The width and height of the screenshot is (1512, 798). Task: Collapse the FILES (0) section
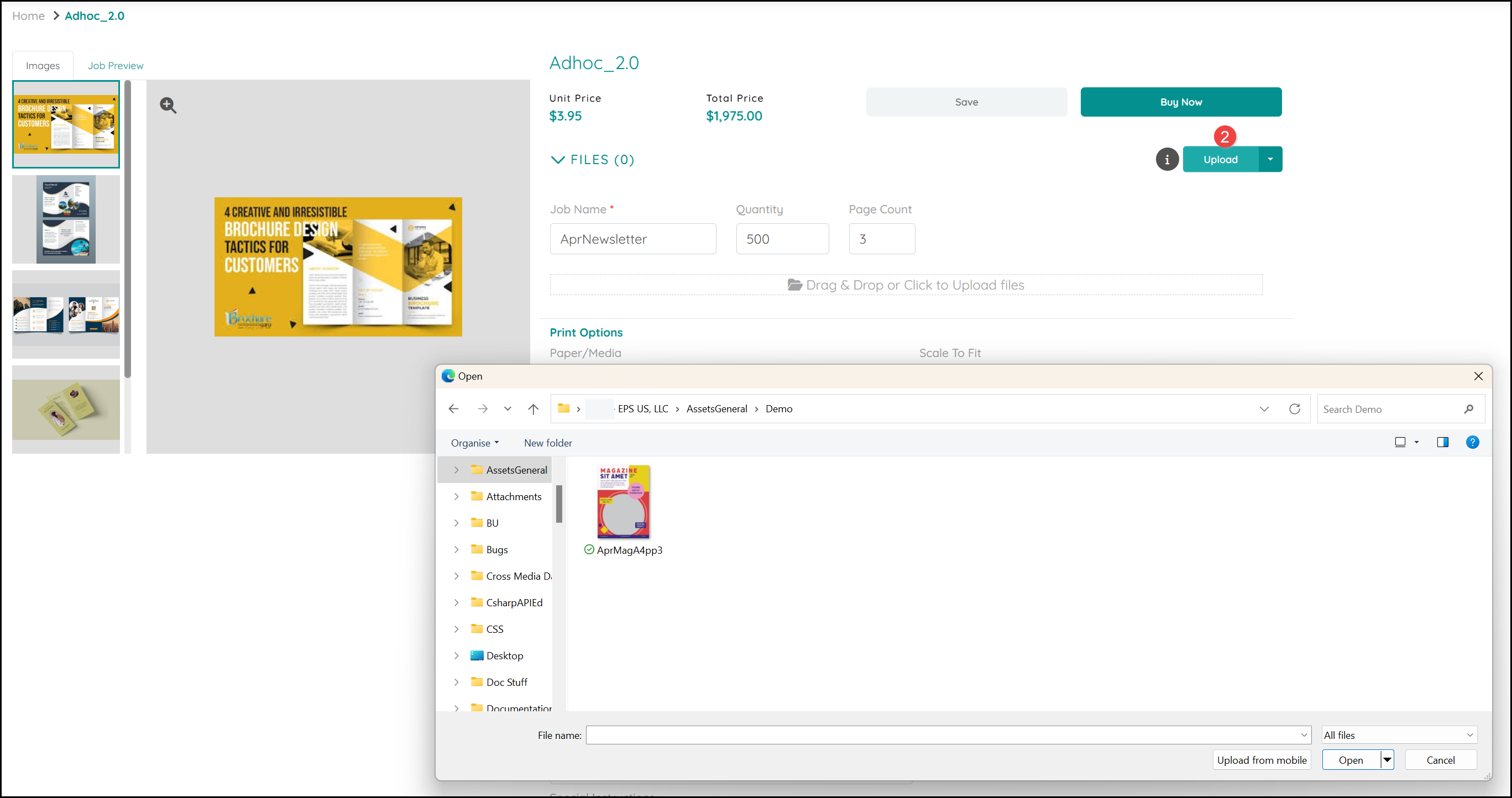[x=558, y=160]
